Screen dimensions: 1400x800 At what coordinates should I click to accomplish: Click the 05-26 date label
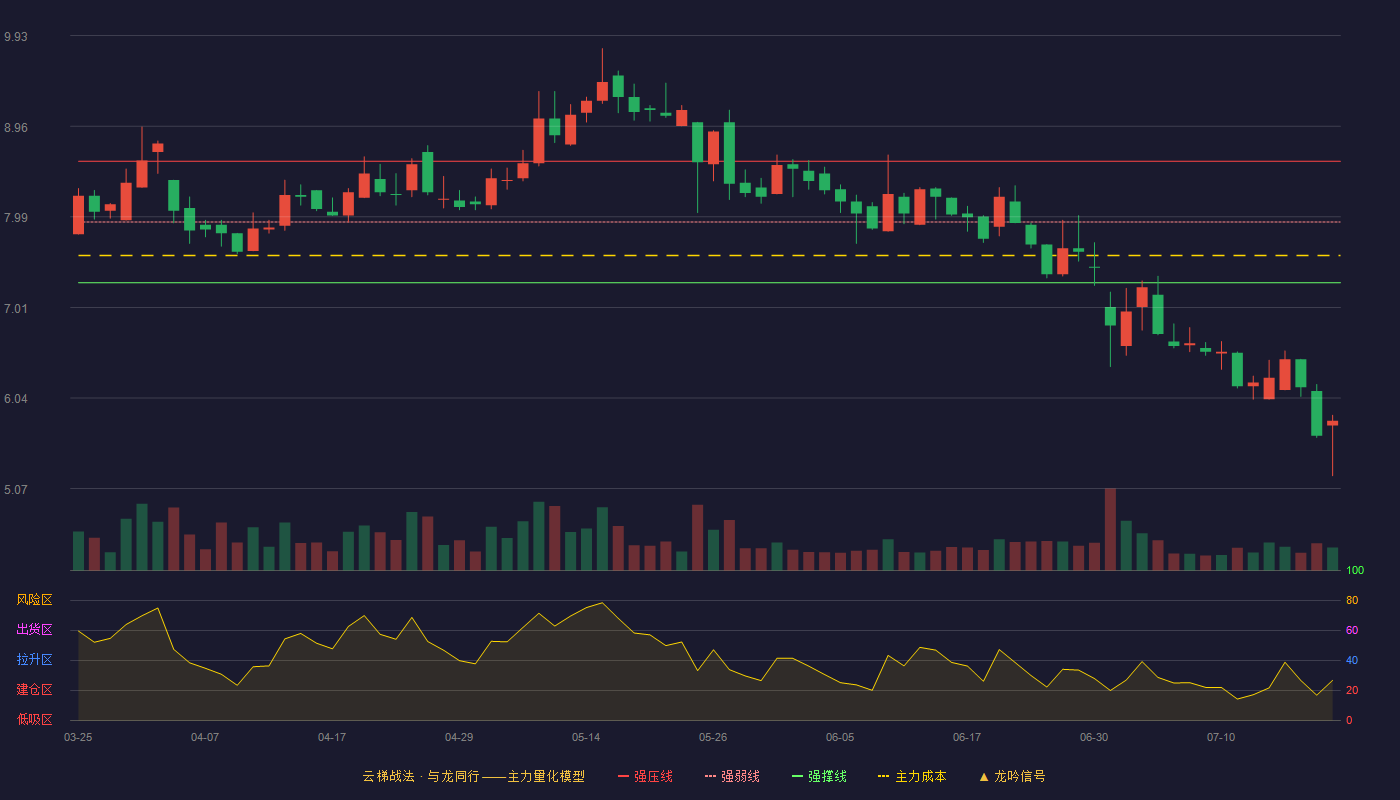(713, 737)
